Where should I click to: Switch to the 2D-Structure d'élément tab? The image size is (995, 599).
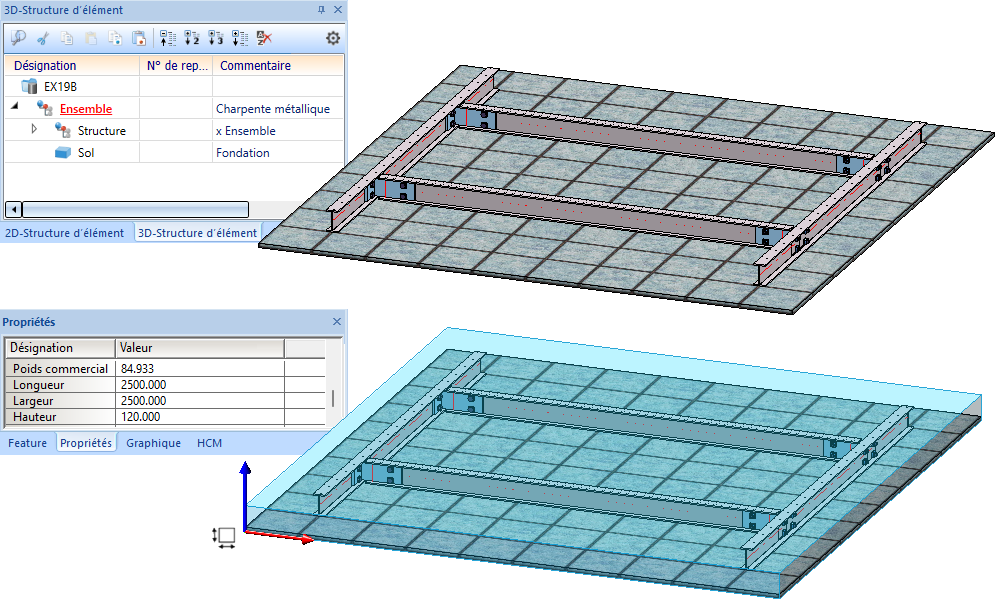[x=65, y=233]
